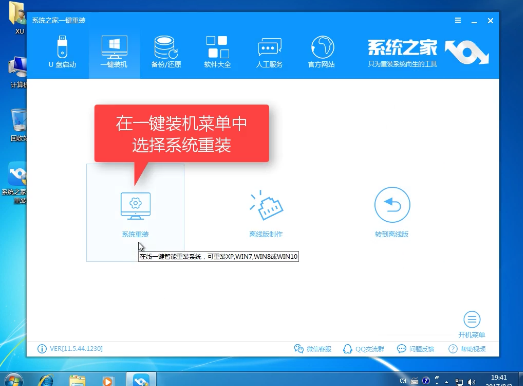Open the 微信客服 link

[319, 349]
